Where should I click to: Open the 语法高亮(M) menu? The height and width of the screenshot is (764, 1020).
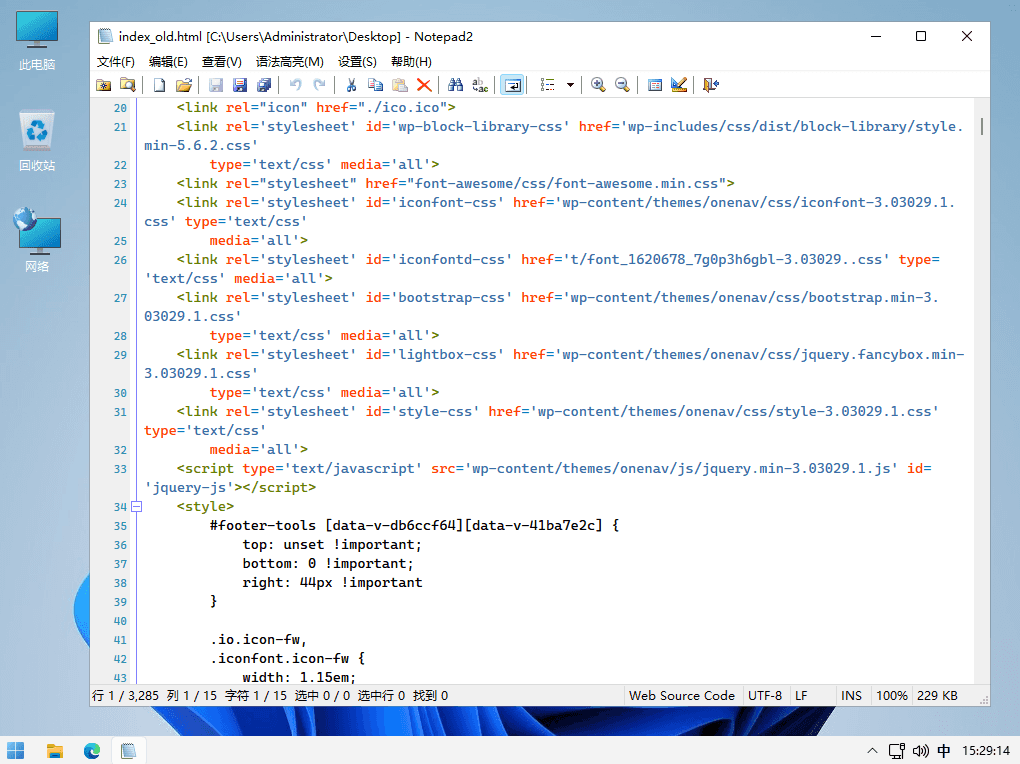pos(289,62)
